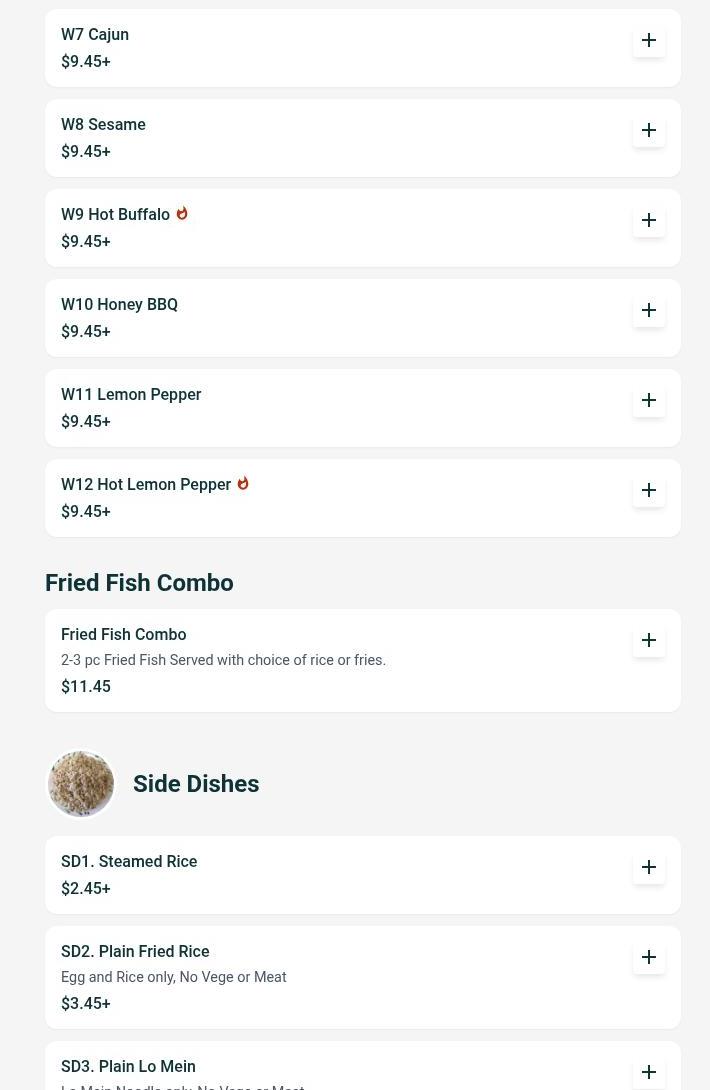Screen dimensions: 710x1090
Task: Add SD1. Steamed Rice side
Action: click(649, 867)
